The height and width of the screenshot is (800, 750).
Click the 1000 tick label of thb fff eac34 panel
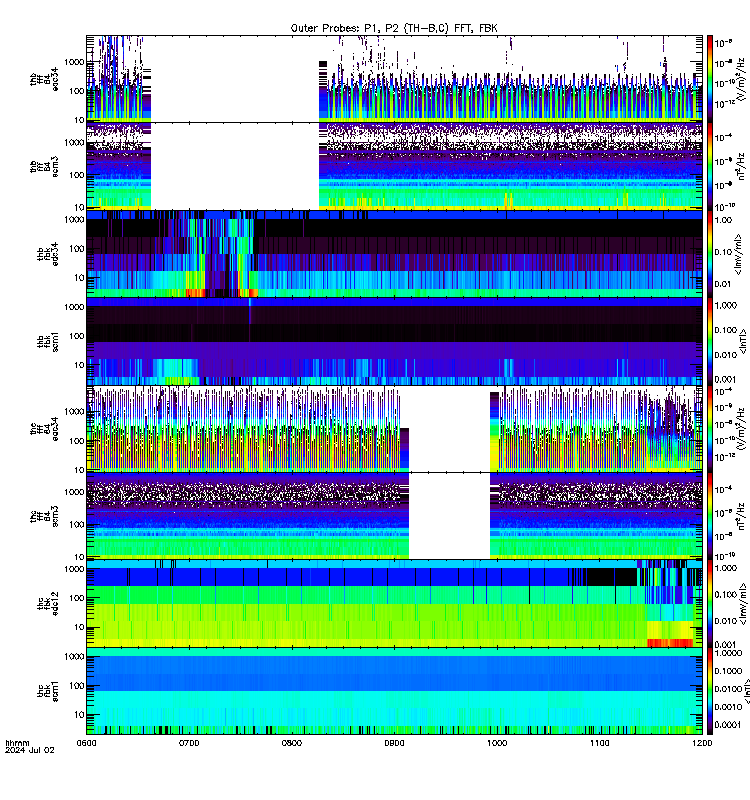click(74, 62)
